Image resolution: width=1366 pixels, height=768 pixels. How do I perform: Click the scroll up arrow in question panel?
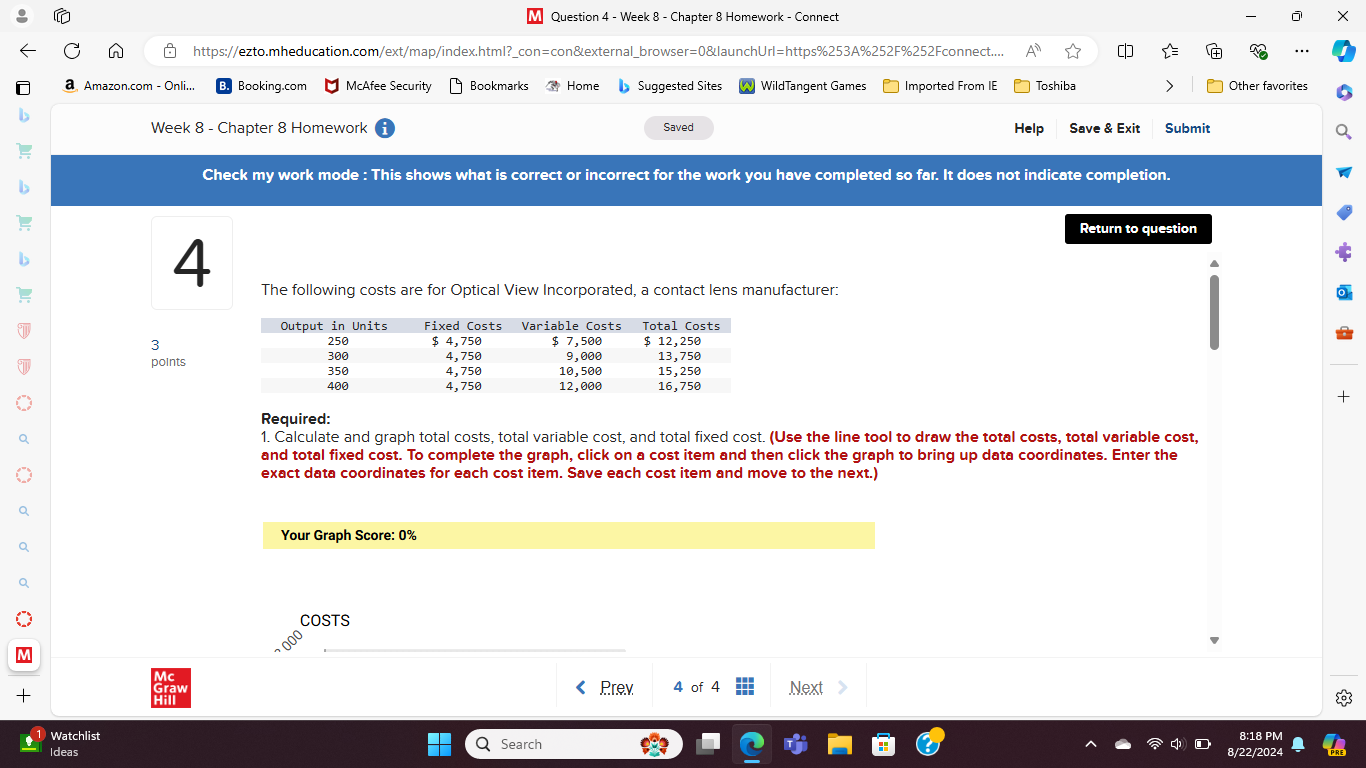1215,264
